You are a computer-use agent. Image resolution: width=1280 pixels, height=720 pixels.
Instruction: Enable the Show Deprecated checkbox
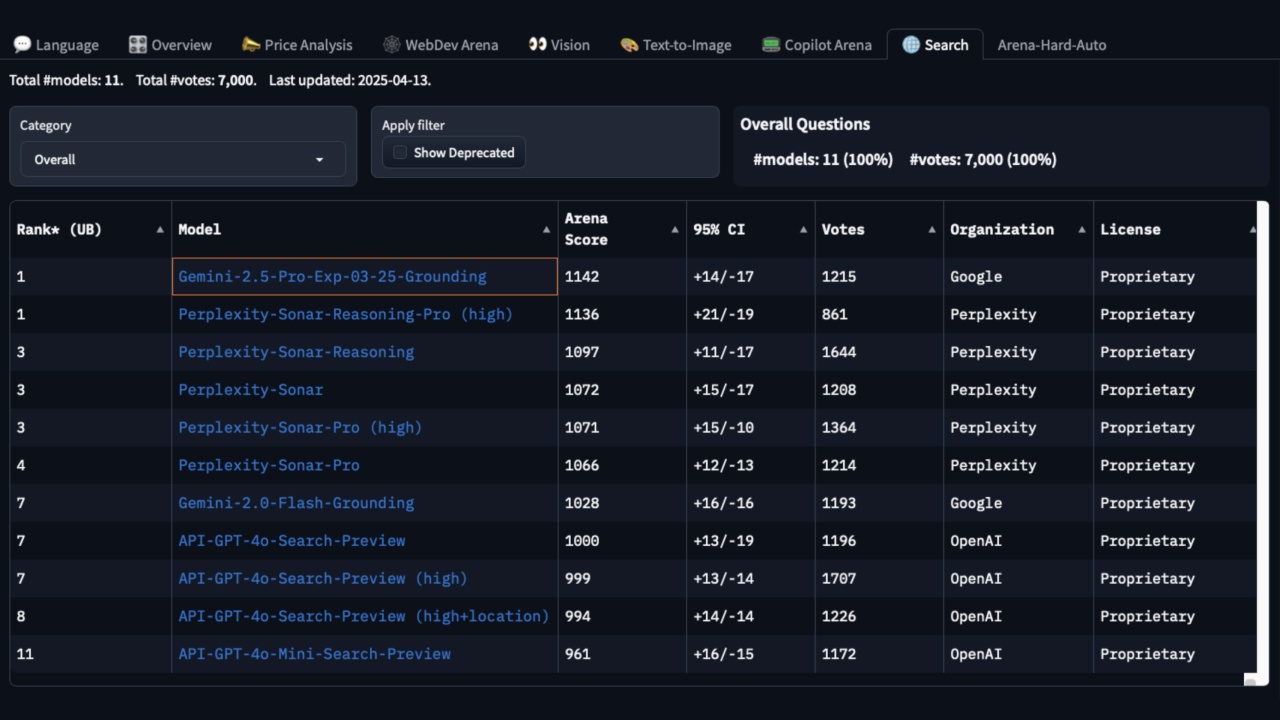400,153
